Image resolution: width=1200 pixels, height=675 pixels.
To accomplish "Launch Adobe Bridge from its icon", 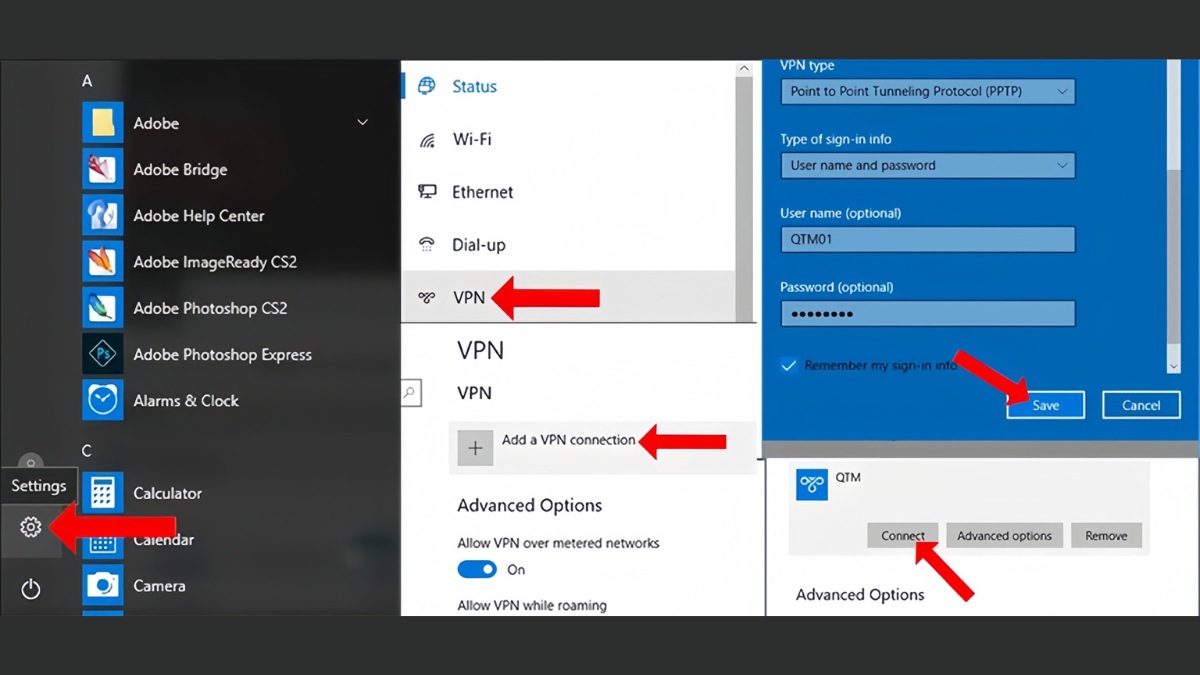I will click(102, 170).
